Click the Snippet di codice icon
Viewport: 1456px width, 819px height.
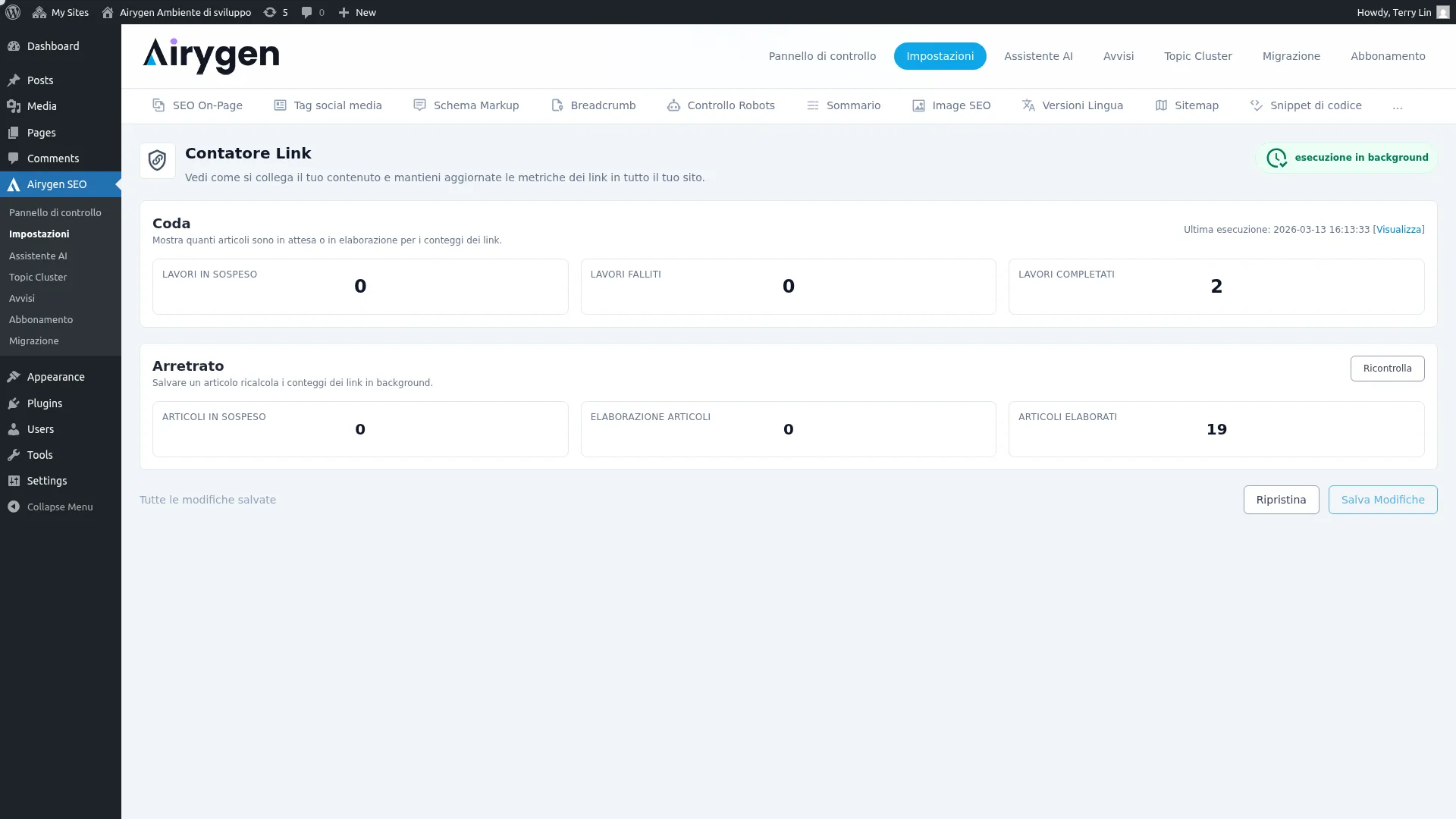coord(1257,105)
